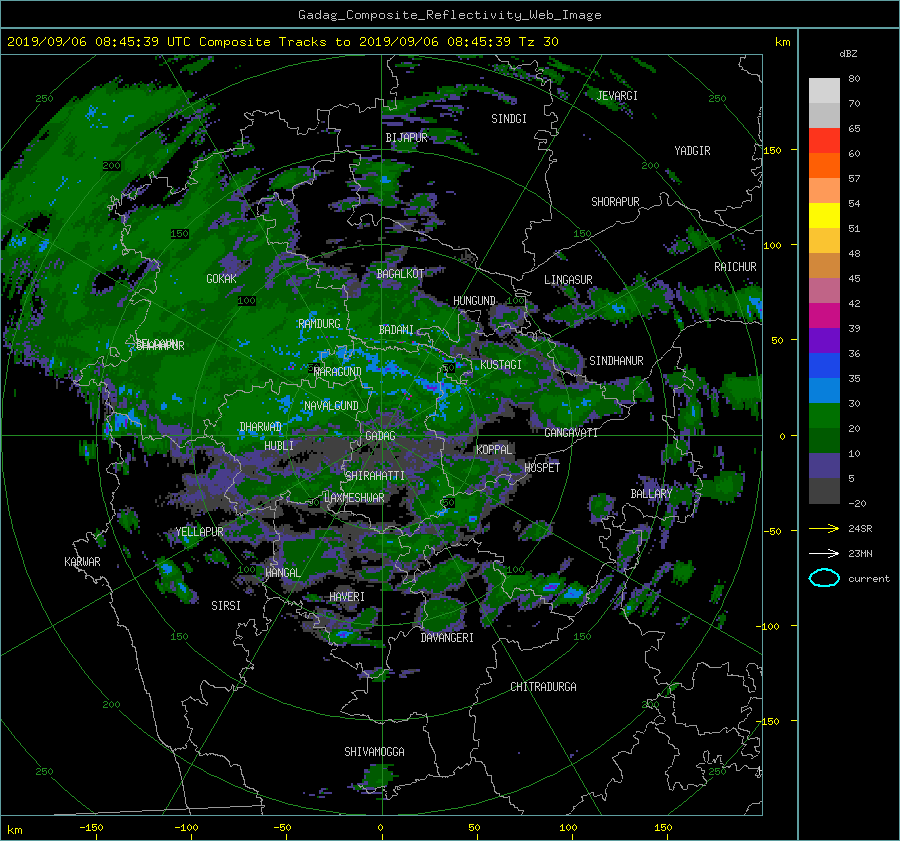
Task: Click the Gadag Composite Reflectivity title text
Action: (449, 15)
